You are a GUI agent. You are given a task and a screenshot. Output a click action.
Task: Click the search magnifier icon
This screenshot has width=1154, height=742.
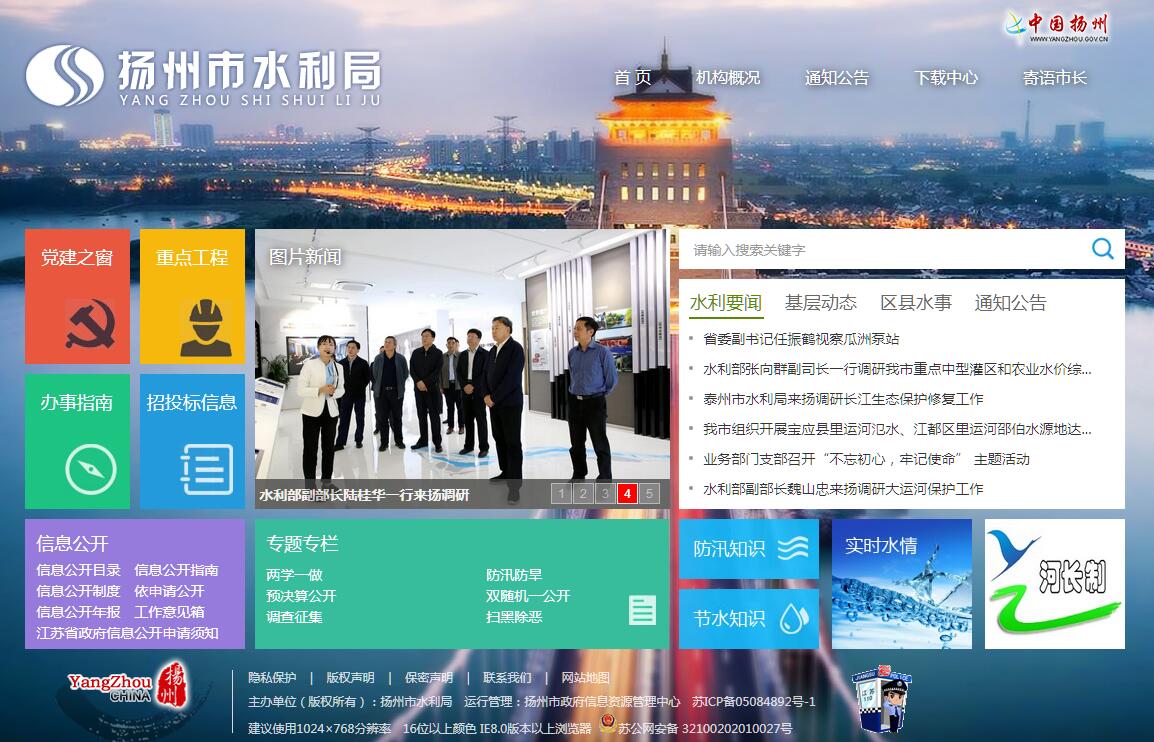point(1102,249)
